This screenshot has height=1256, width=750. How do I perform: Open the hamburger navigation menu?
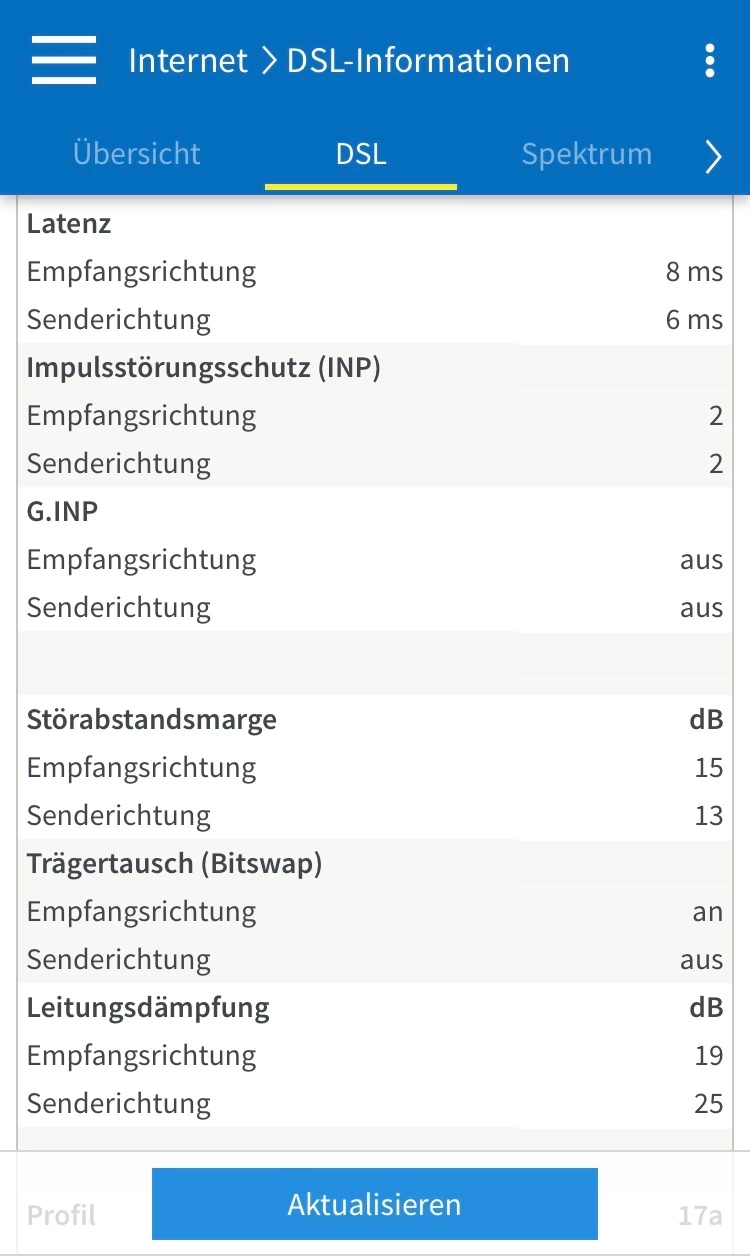[64, 60]
